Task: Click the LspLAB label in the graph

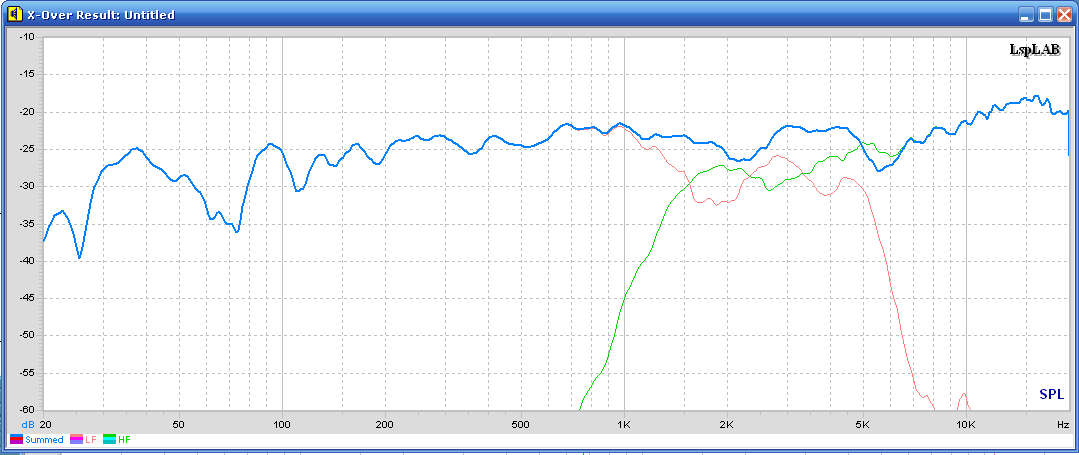Action: 1035,49
